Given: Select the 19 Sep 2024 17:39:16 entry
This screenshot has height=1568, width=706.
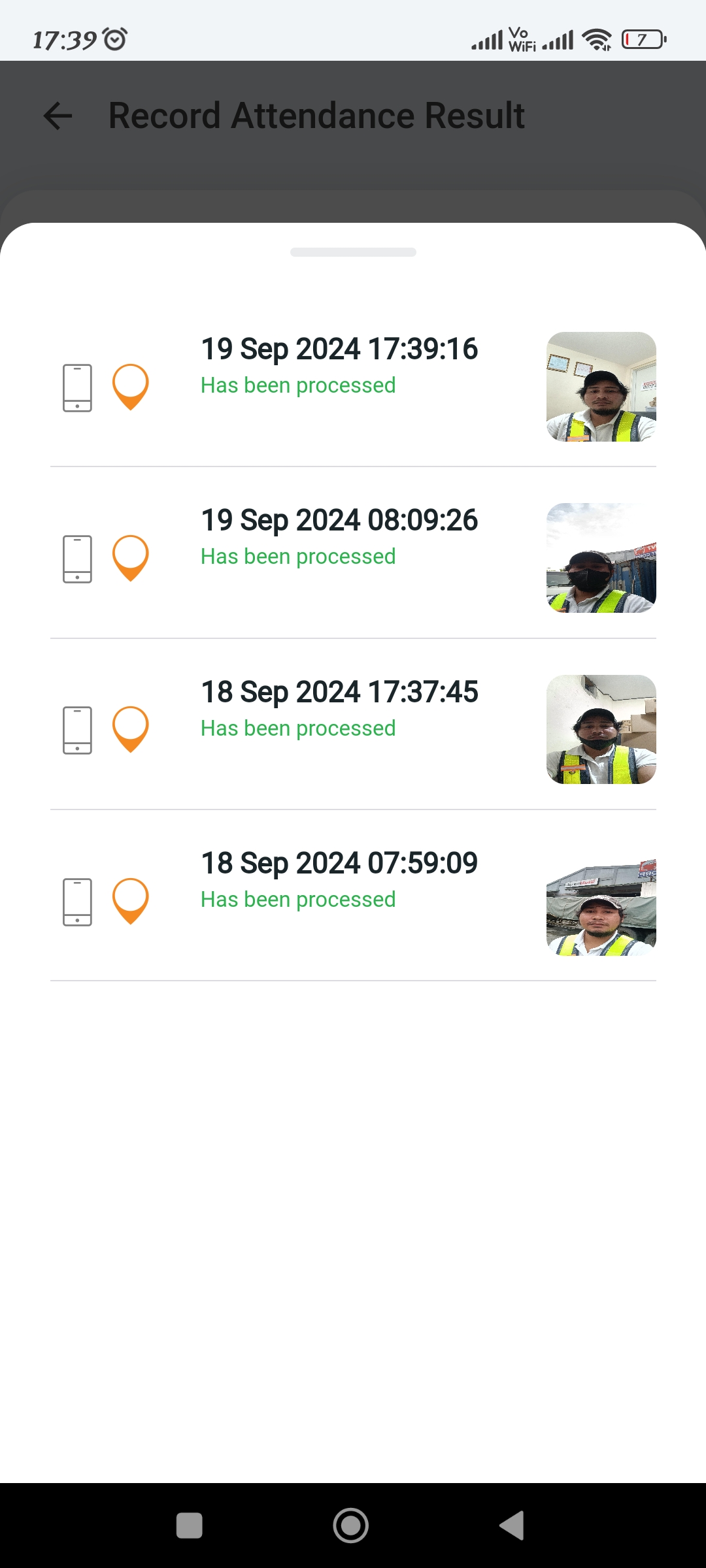Looking at the screenshot, I should pyautogui.click(x=339, y=350).
